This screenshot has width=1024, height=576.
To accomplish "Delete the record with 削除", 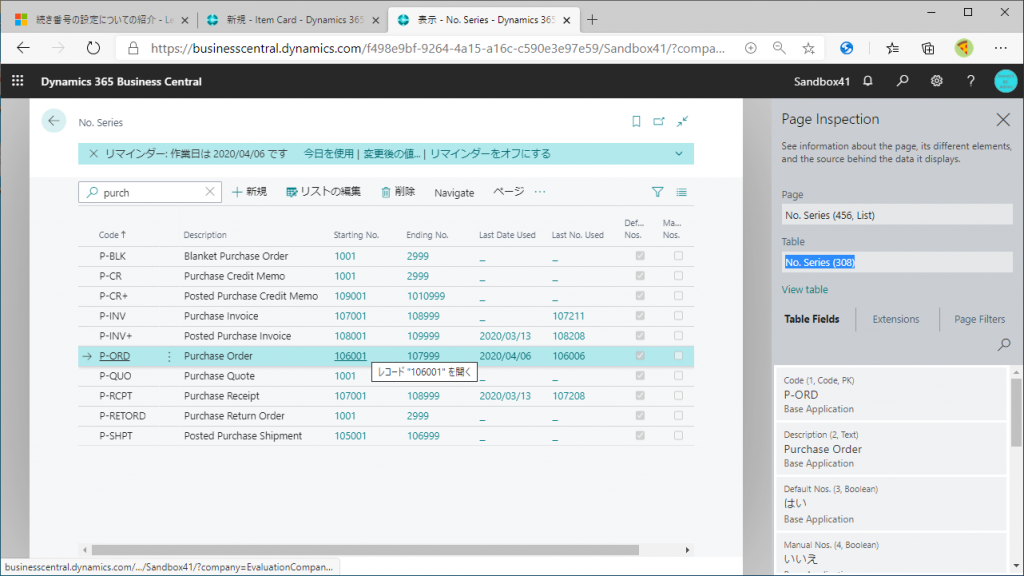I will click(398, 192).
